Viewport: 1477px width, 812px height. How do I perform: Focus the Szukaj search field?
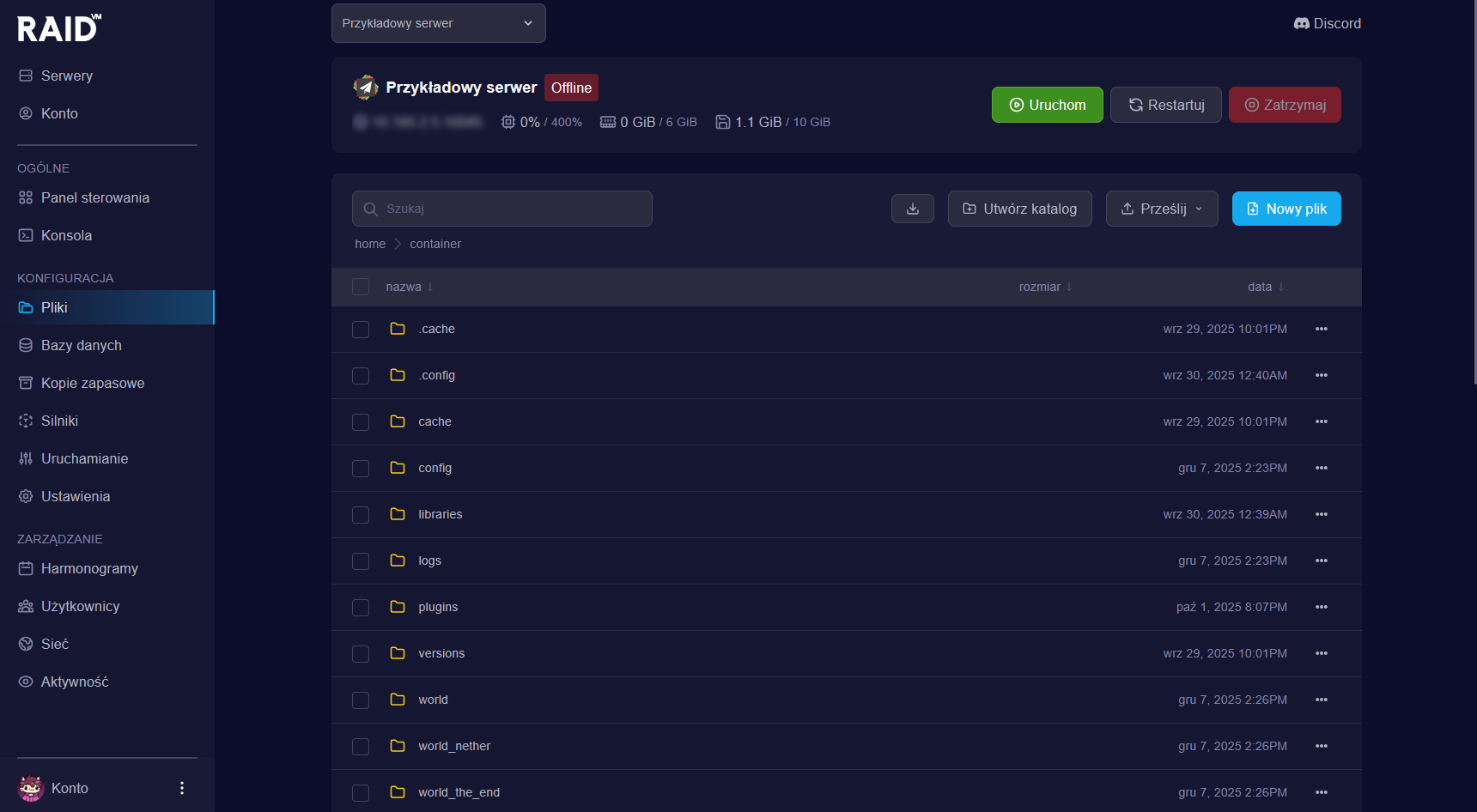501,209
